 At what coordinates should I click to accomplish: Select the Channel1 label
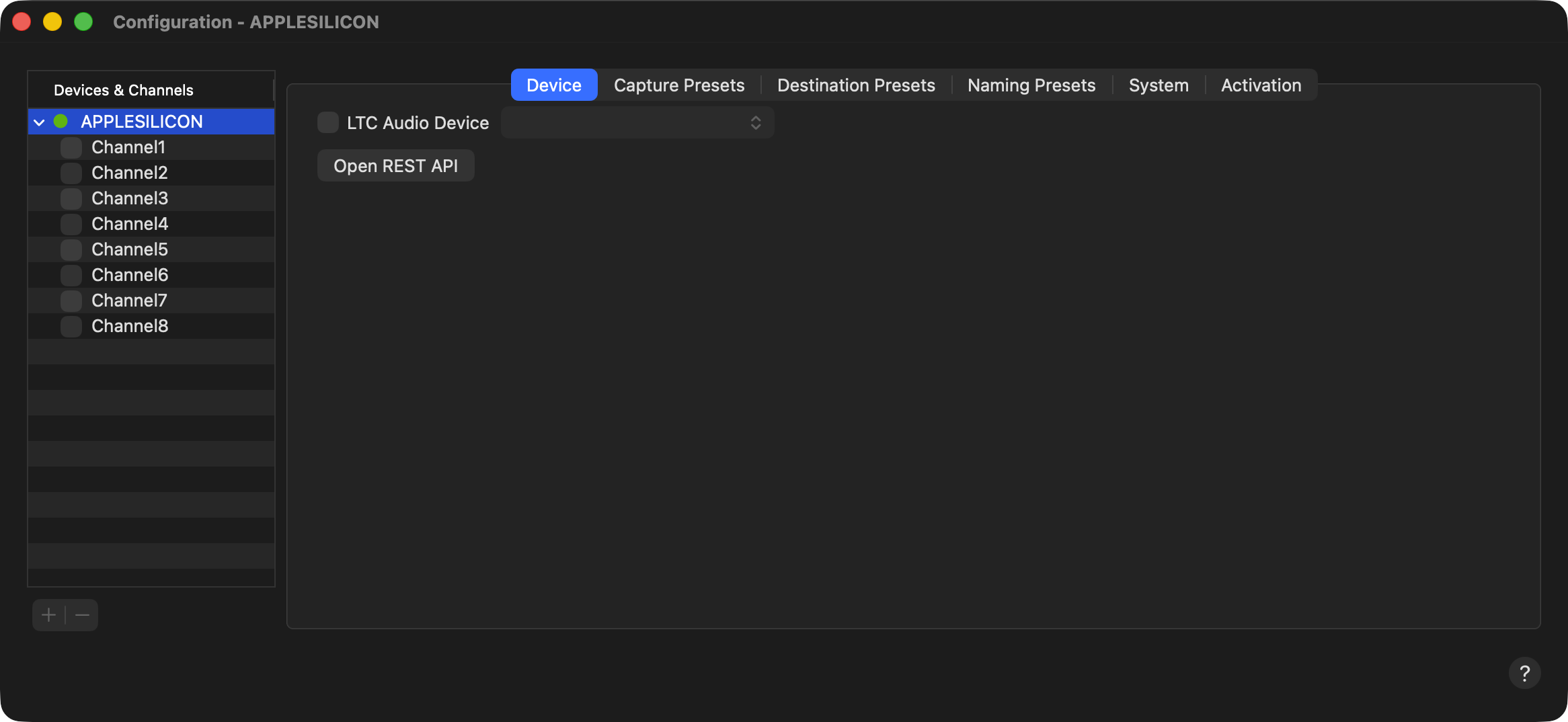128,147
